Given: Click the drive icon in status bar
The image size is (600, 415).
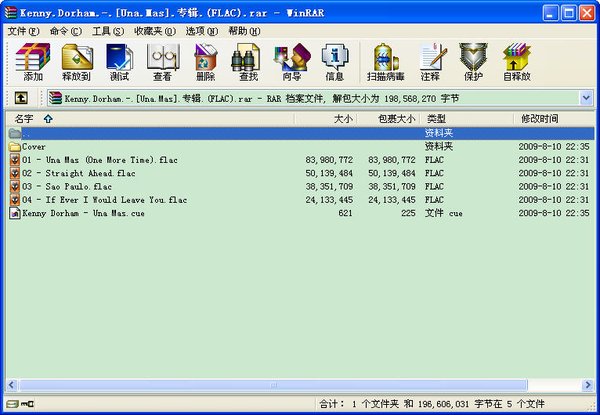Looking at the screenshot, I should click(12, 404).
